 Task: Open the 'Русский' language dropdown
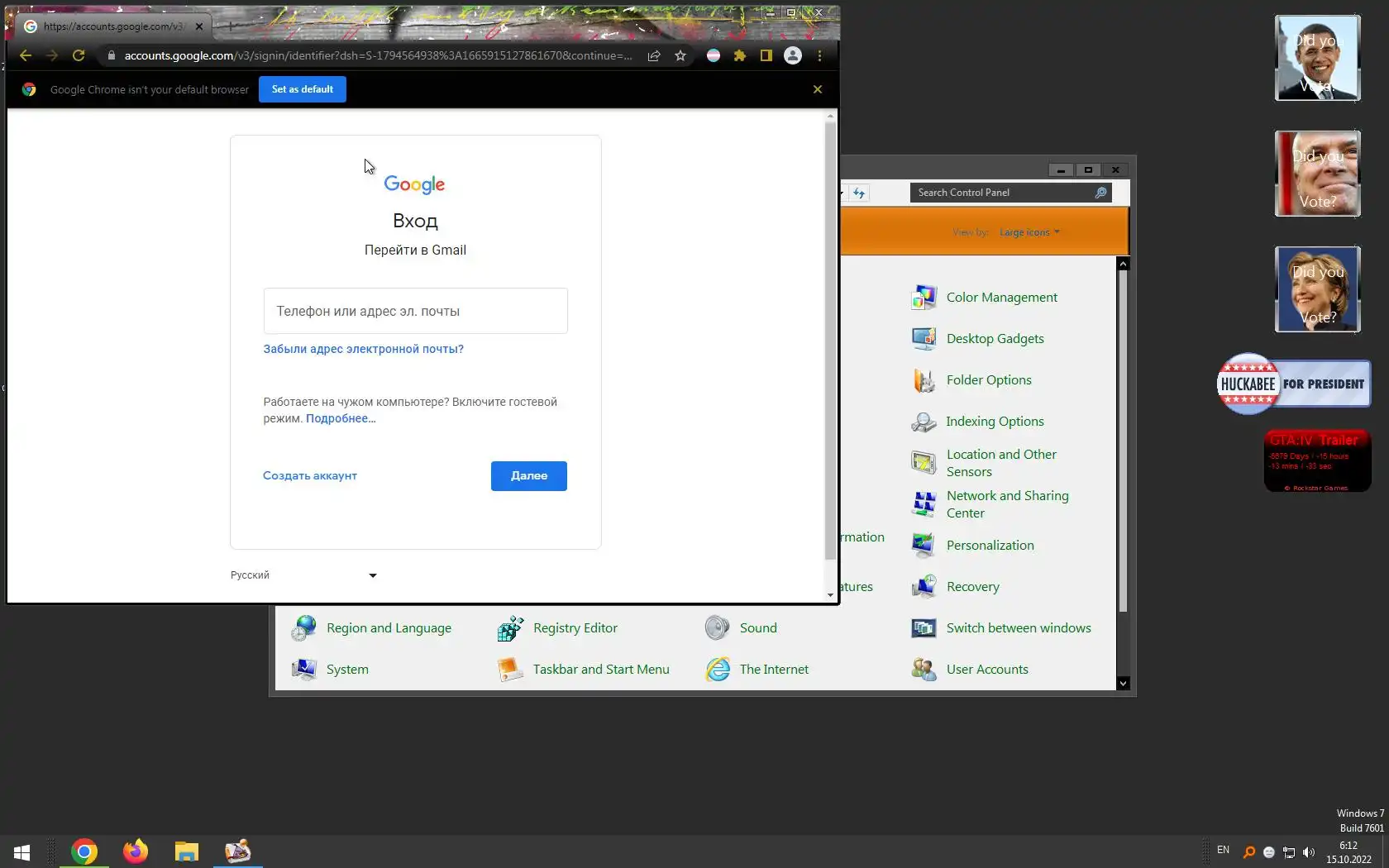[303, 575]
